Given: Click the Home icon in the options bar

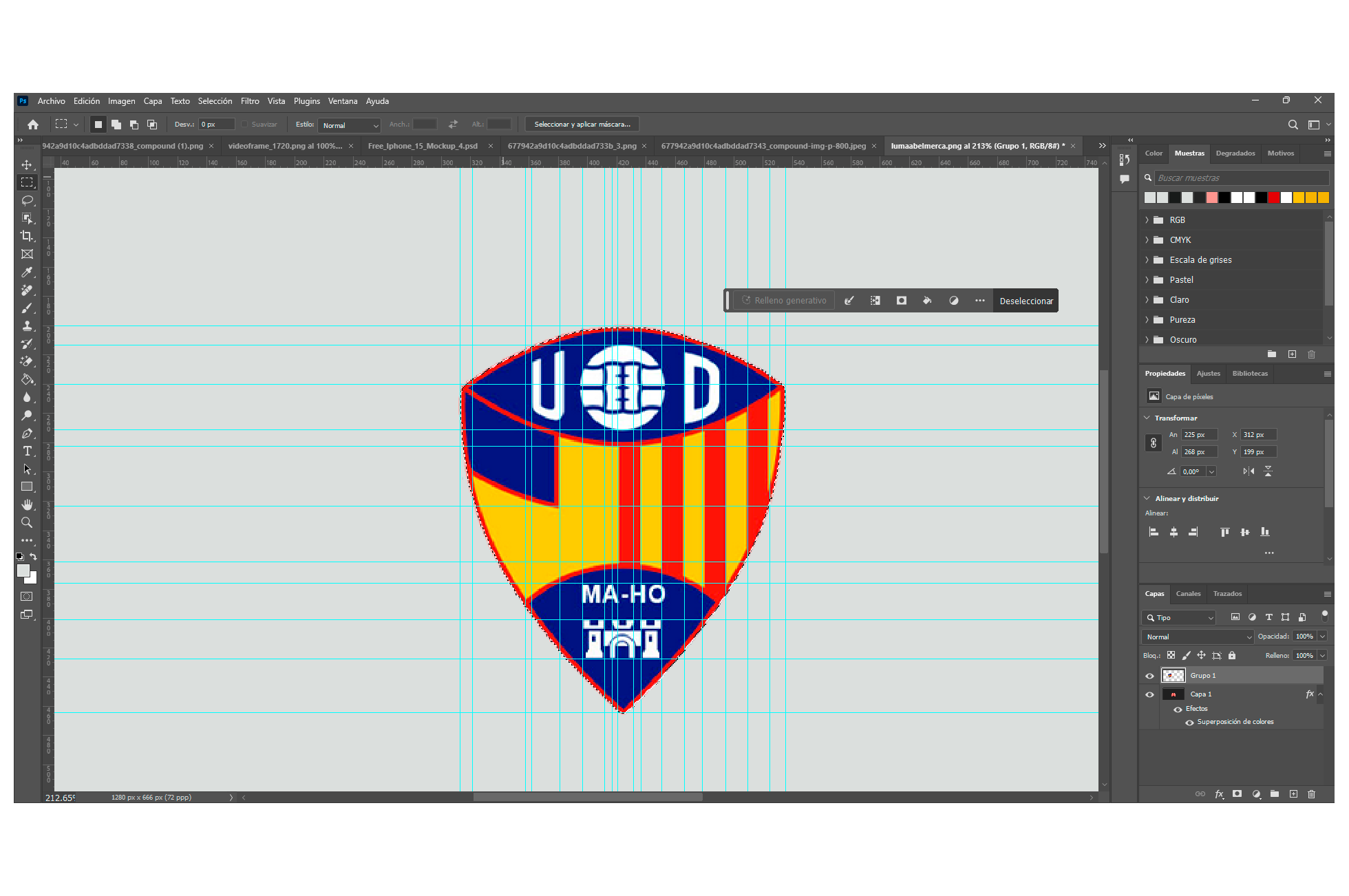Looking at the screenshot, I should 33,125.
